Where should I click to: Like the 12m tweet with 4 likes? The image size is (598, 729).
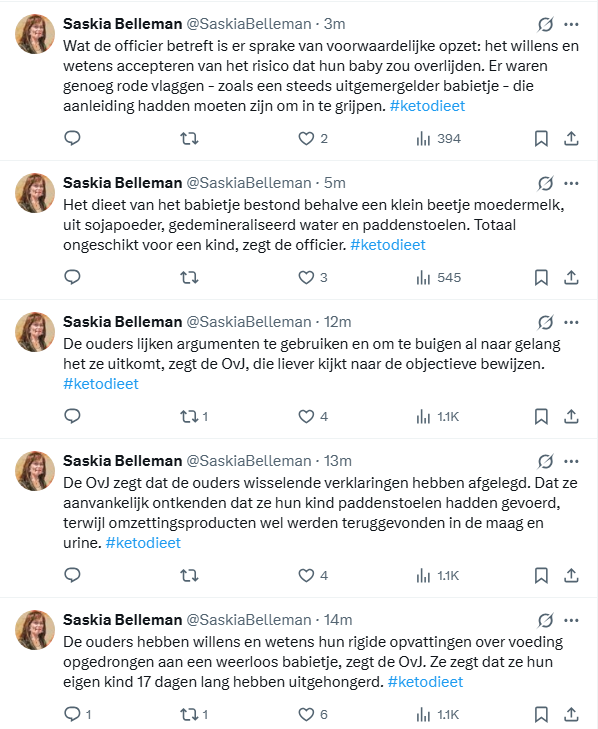click(313, 416)
